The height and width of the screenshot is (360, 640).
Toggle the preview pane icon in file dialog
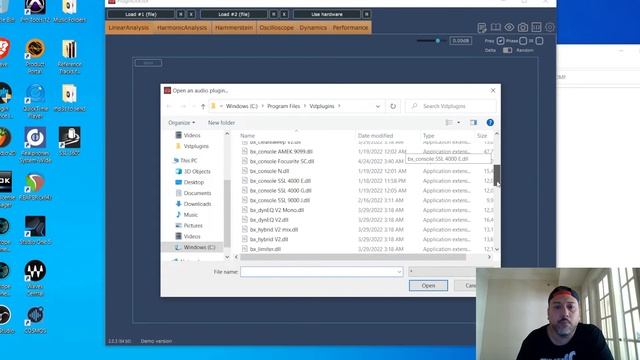tap(473, 122)
